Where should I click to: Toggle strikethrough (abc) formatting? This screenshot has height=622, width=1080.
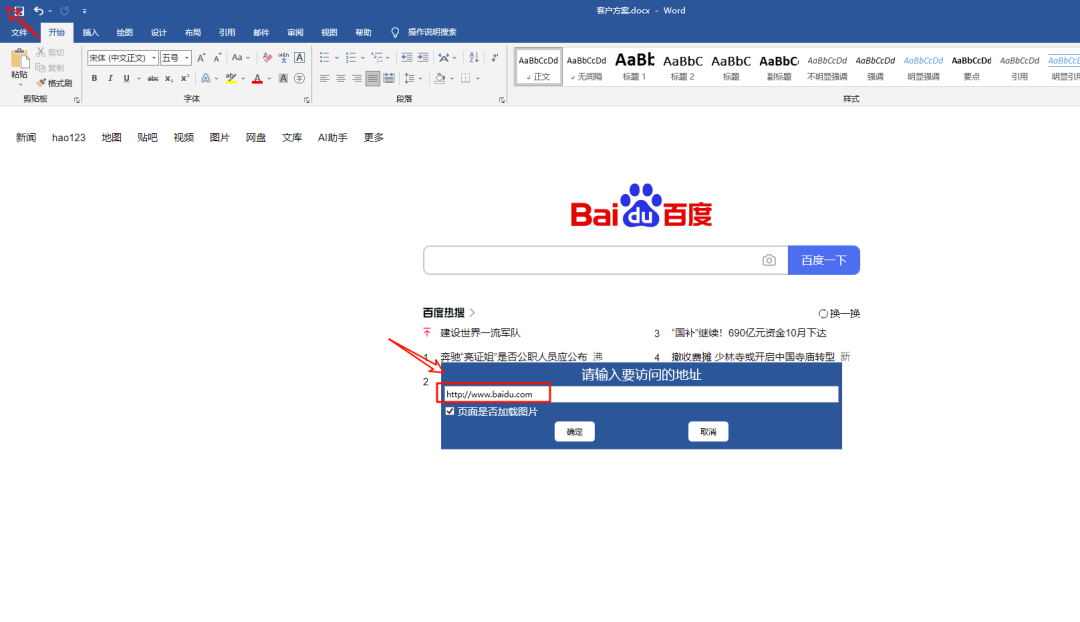[153, 79]
